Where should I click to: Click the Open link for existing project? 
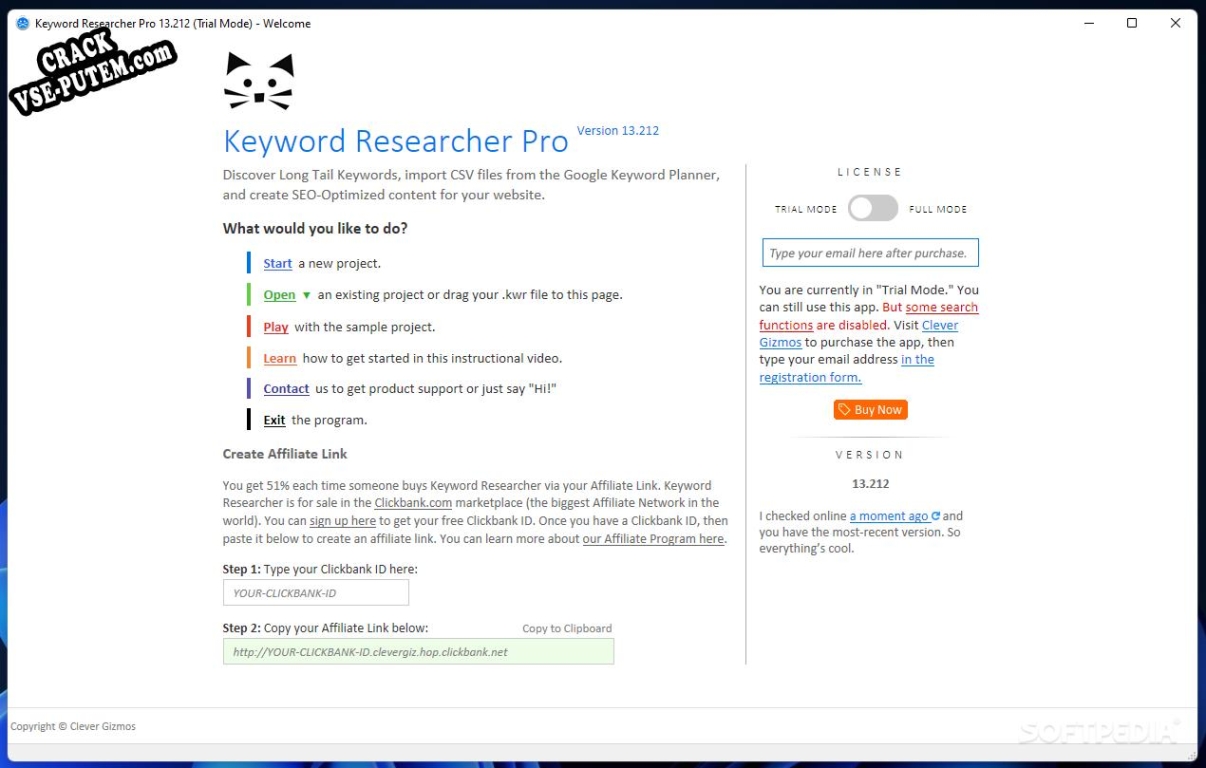pos(280,295)
